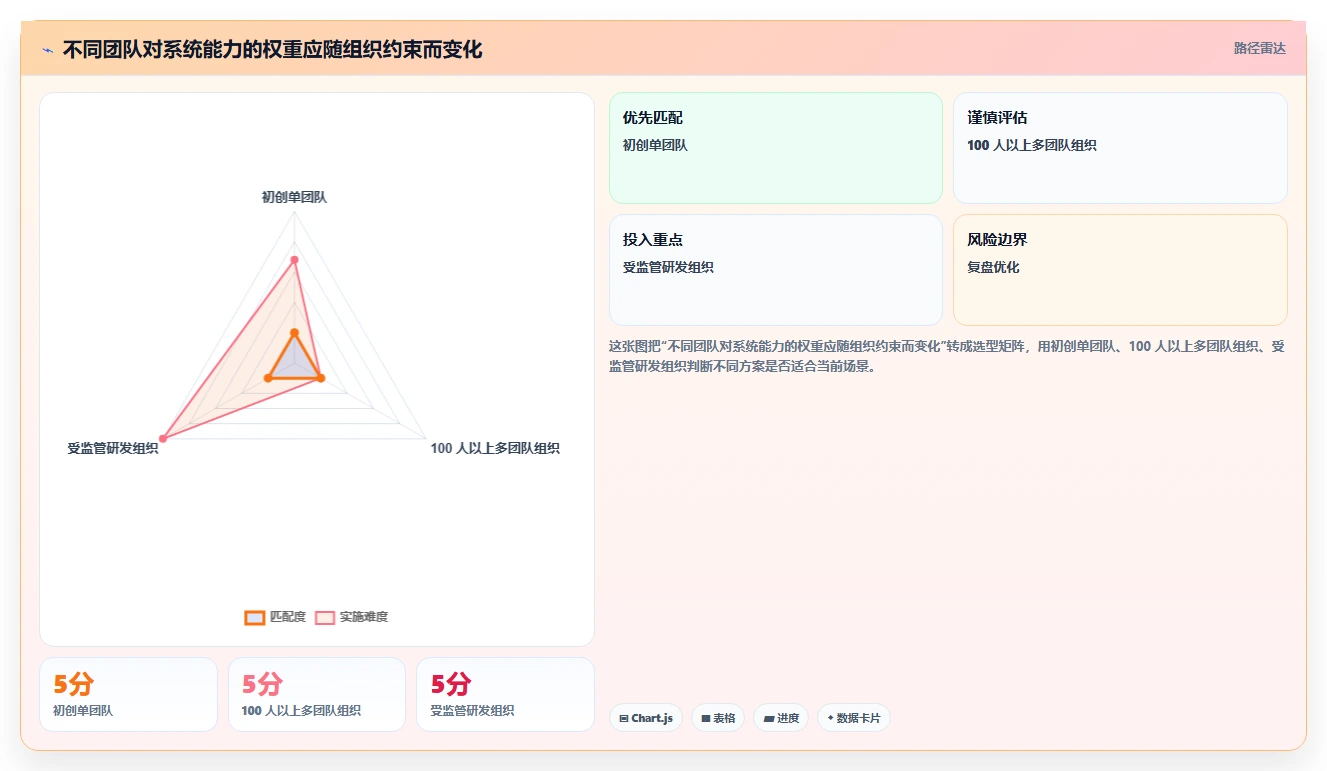Click the 受监管研发组织 radar axis label

click(113, 448)
